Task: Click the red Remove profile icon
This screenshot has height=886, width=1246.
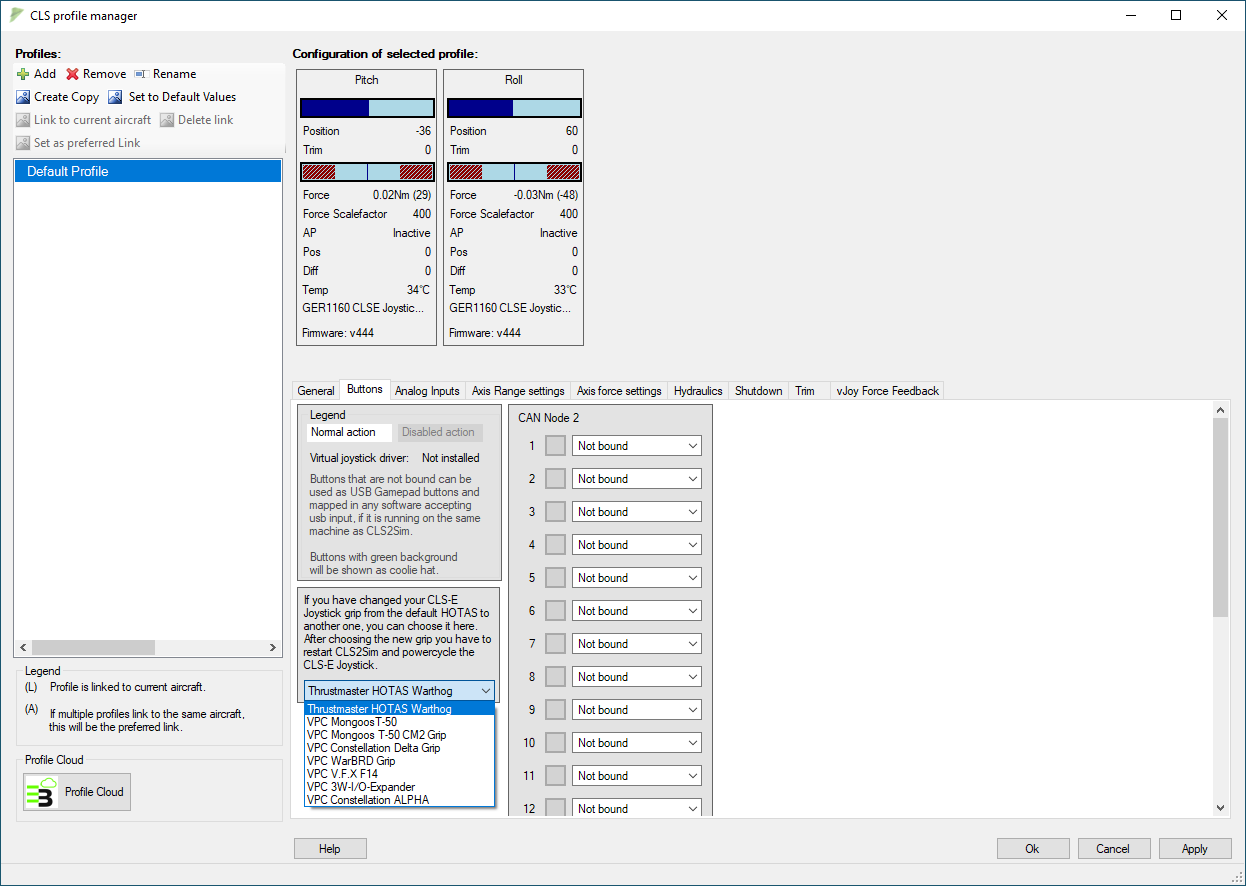Action: tap(72, 74)
